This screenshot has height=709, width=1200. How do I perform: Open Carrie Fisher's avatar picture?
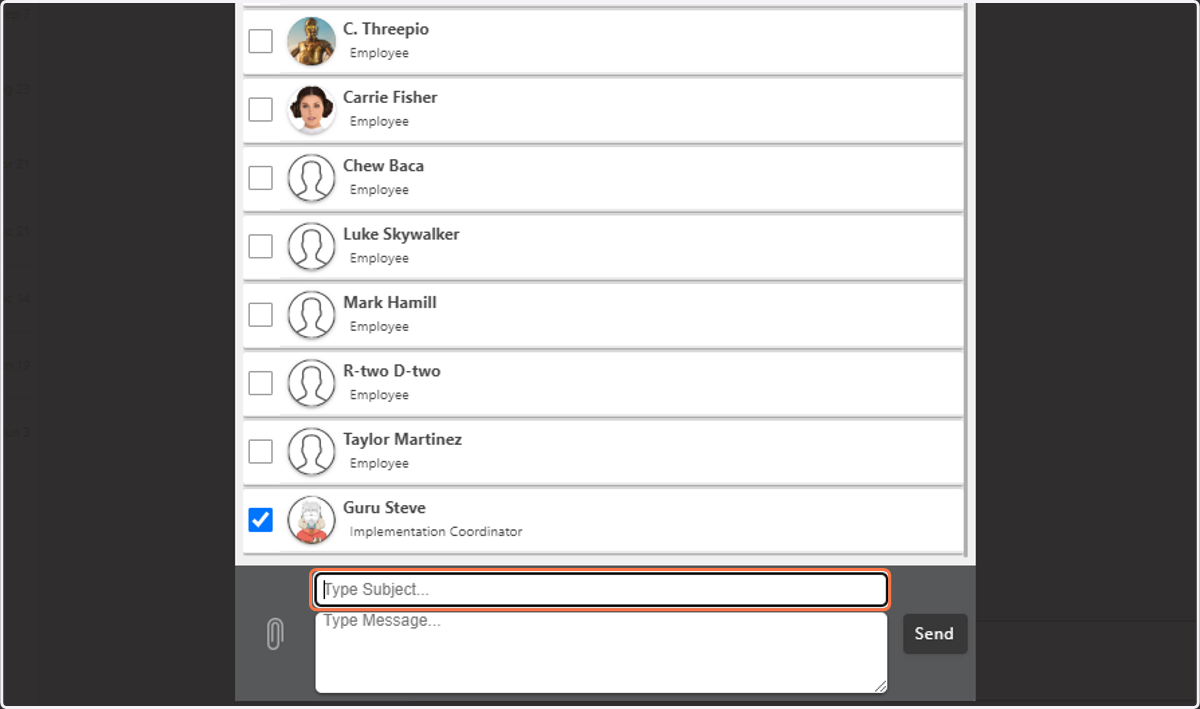pos(311,109)
